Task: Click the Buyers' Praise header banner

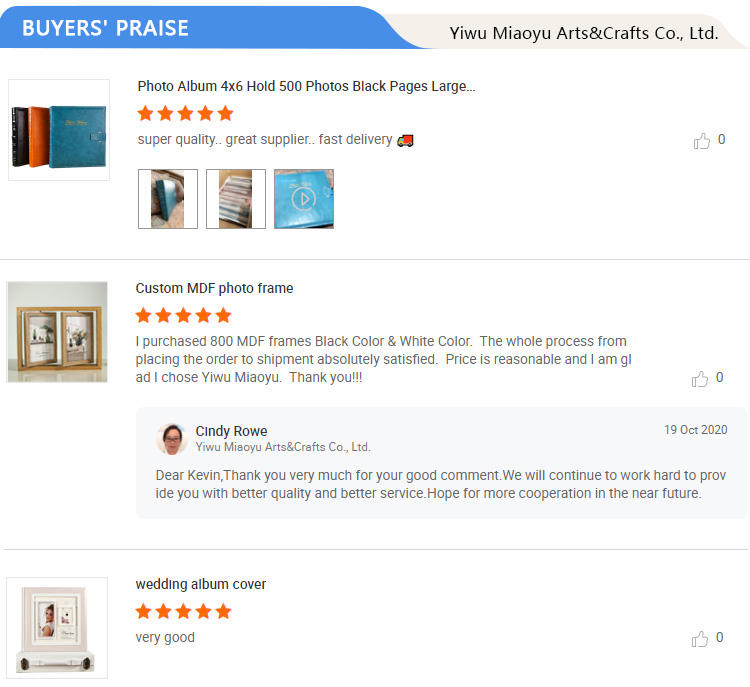Action: 105,28
